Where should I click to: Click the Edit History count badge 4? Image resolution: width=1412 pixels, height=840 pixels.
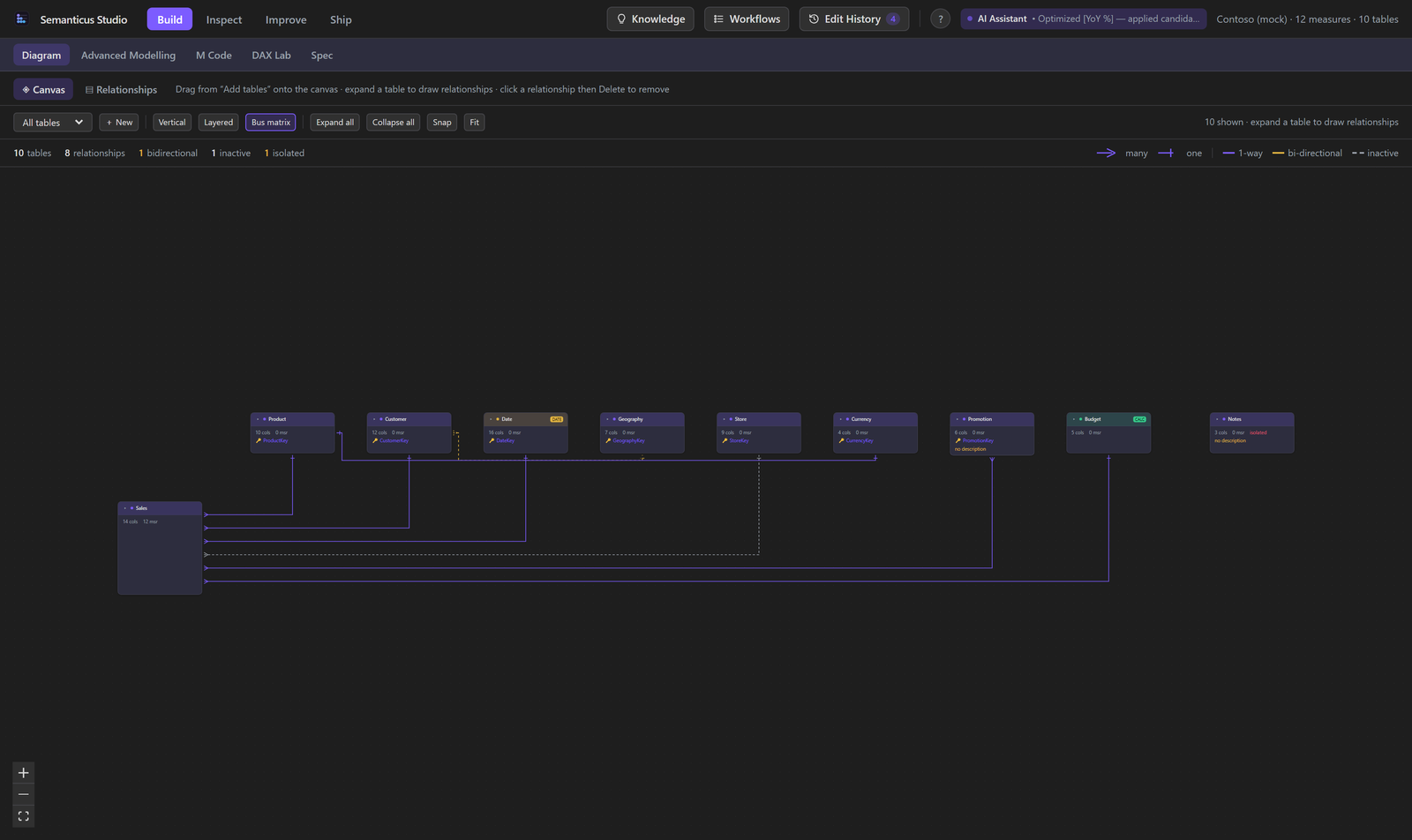point(893,19)
